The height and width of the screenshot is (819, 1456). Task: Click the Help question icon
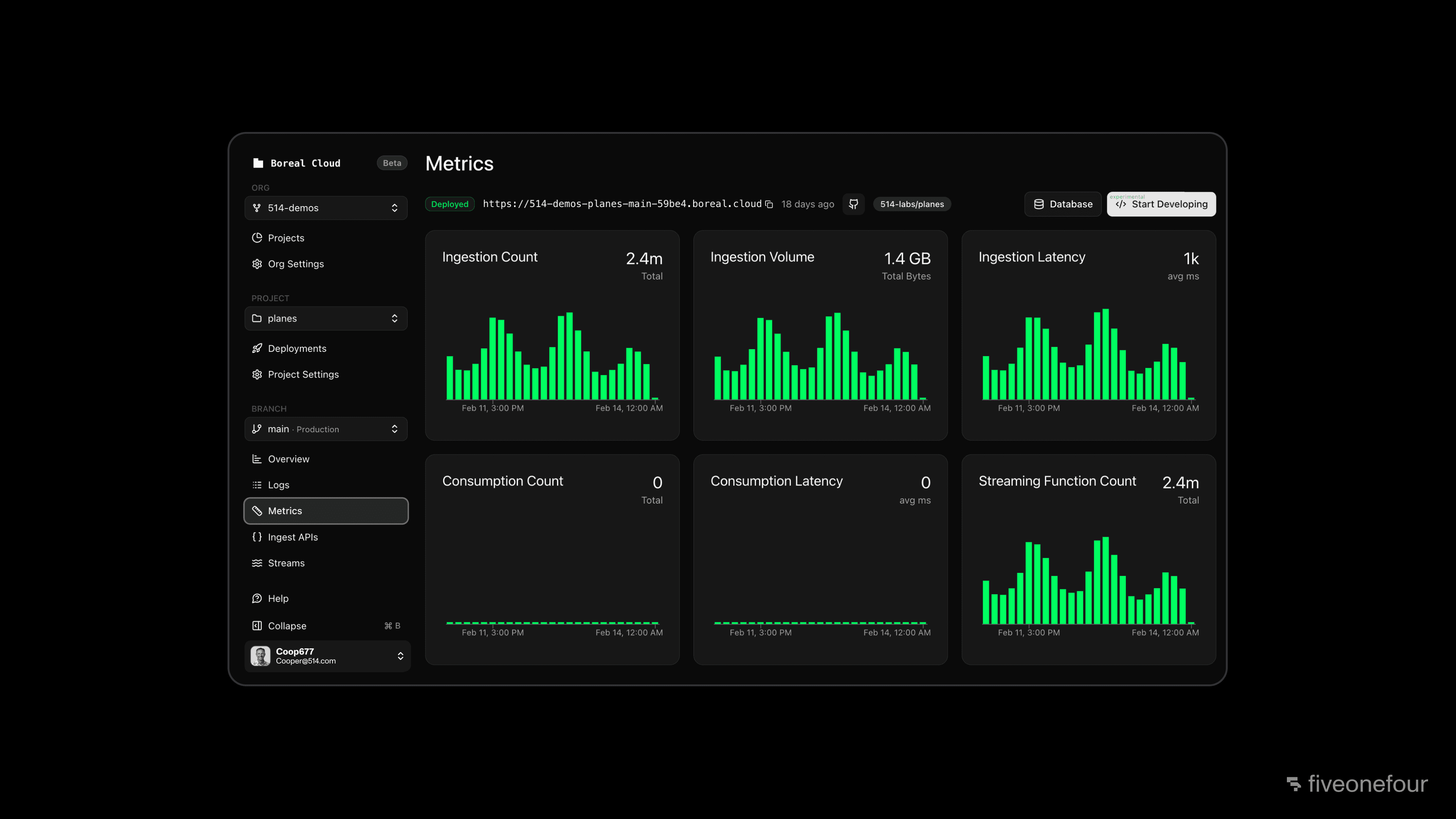click(257, 598)
